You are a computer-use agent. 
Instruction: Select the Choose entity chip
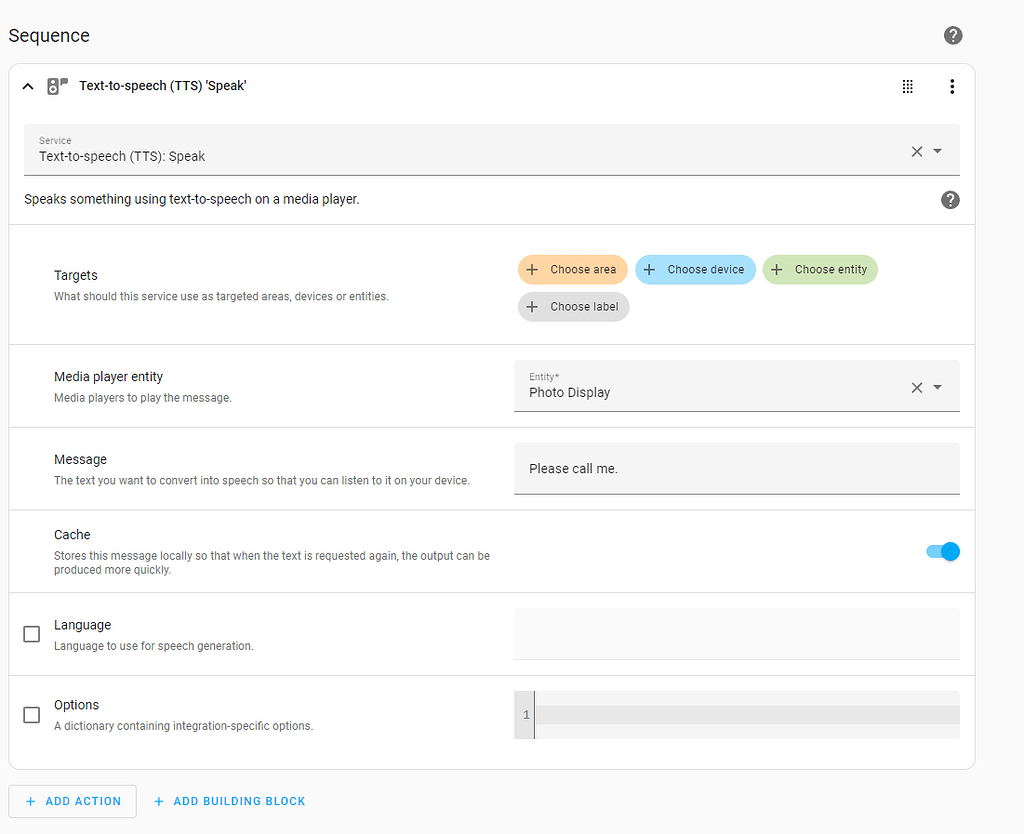coord(820,269)
